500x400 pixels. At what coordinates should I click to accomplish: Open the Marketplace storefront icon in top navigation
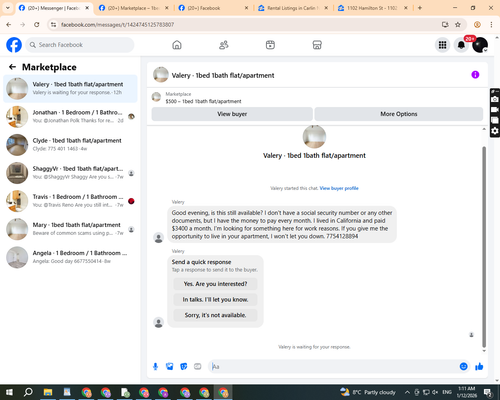[317, 45]
